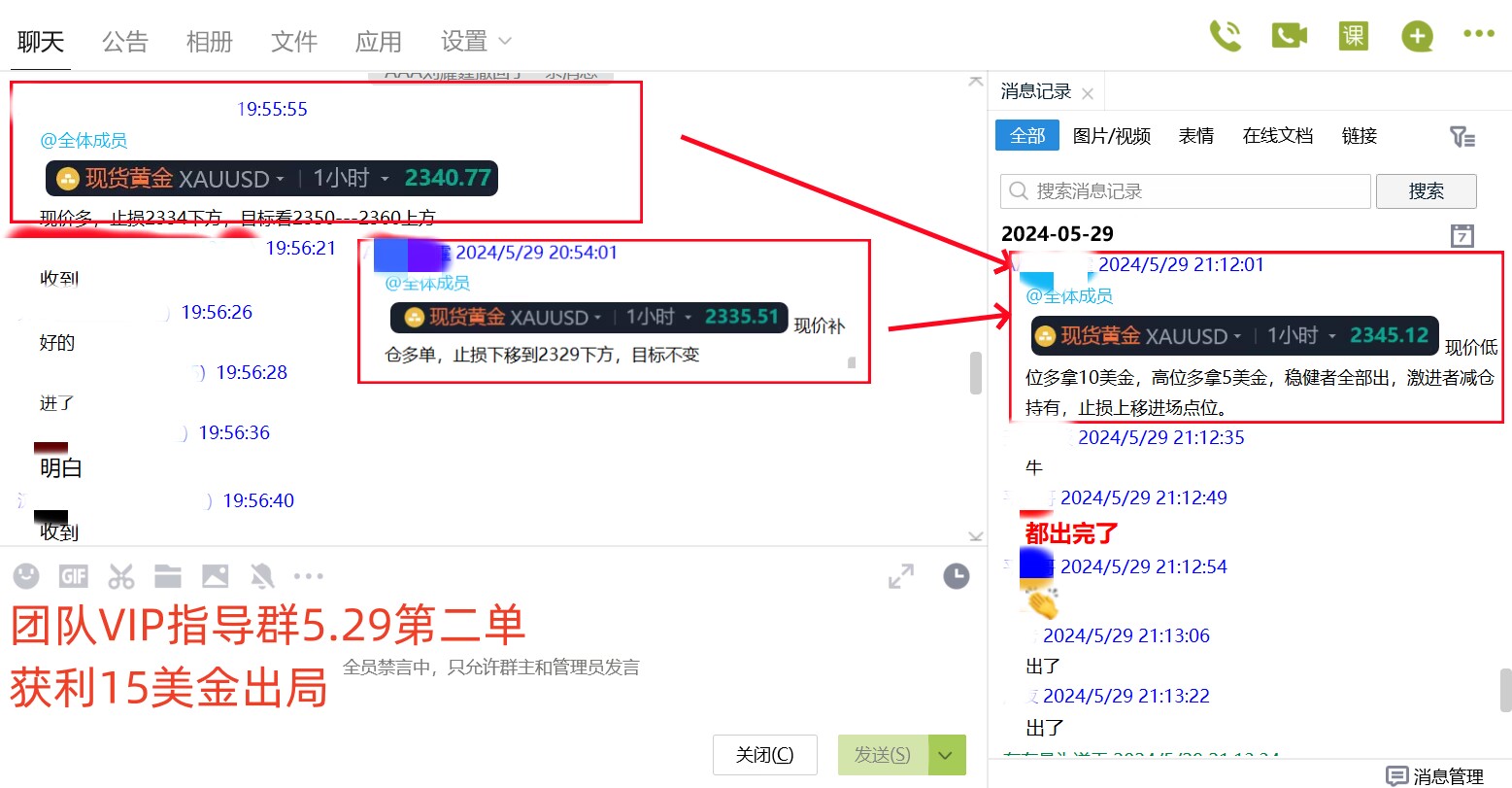
Task: Select the 全部 message filter
Action: (x=1027, y=136)
